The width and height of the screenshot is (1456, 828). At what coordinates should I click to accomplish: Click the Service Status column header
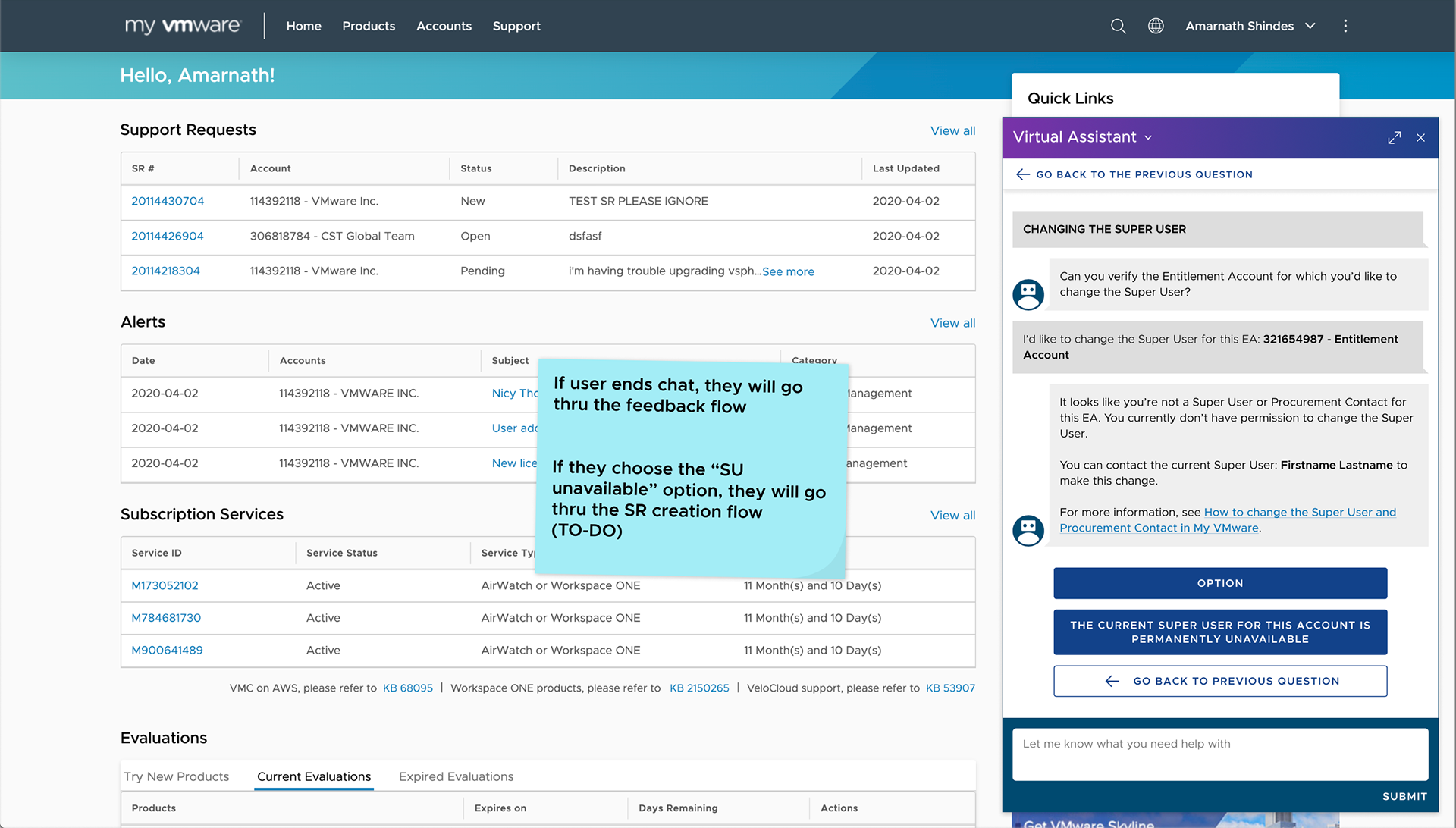coord(341,553)
